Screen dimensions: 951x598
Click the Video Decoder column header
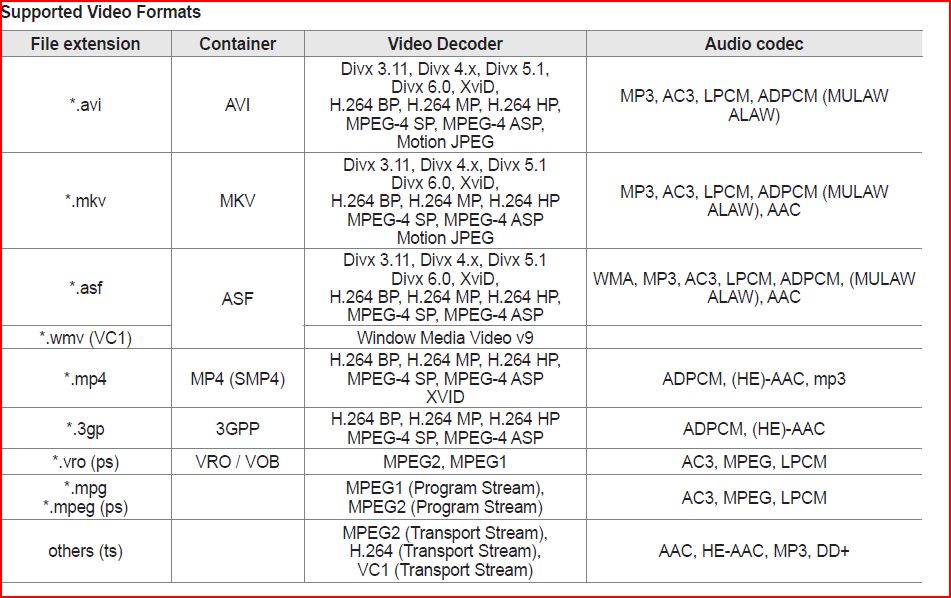coord(445,44)
